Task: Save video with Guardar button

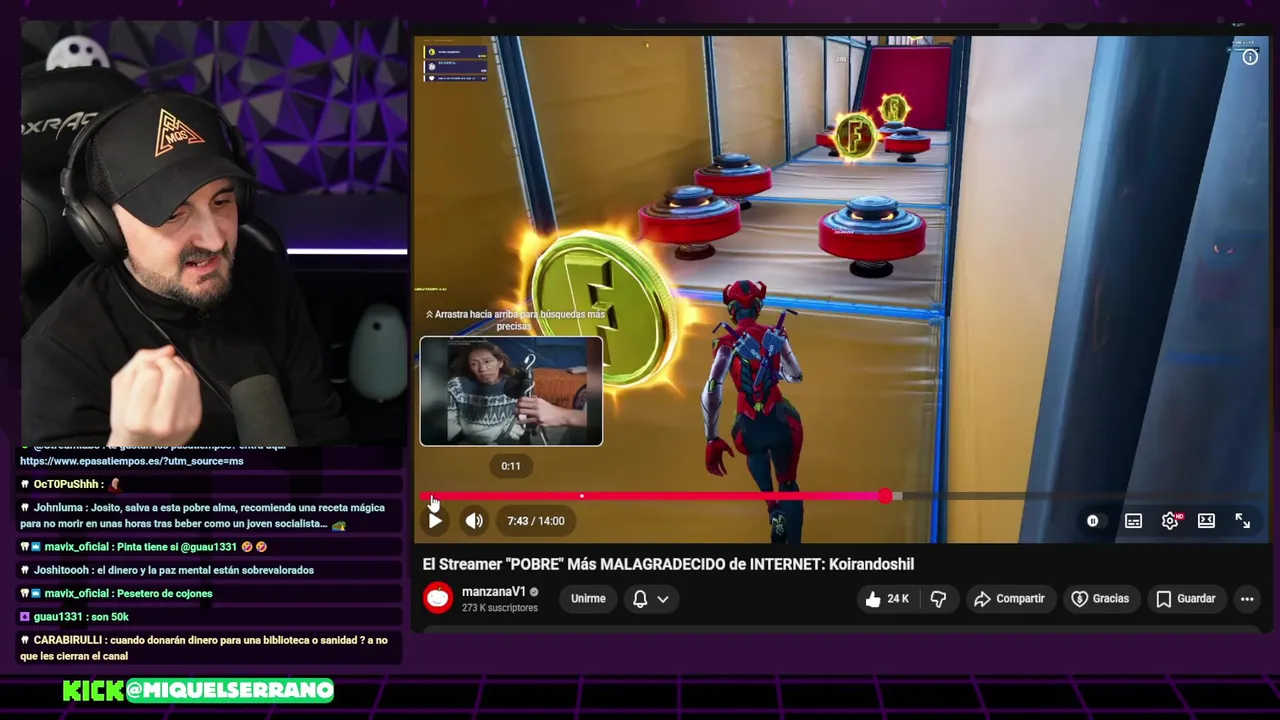Action: [1186, 599]
